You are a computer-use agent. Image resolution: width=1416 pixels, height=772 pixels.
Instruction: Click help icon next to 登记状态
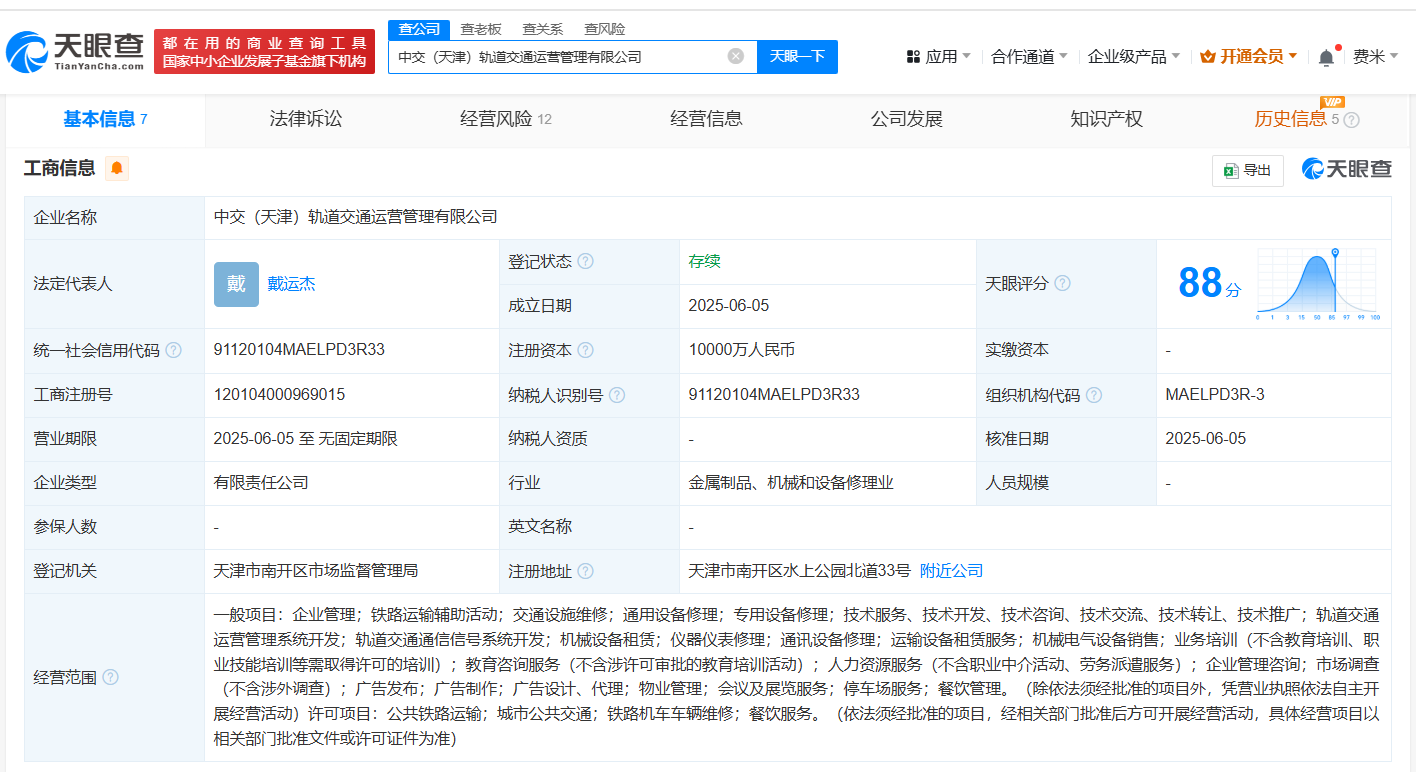point(586,262)
